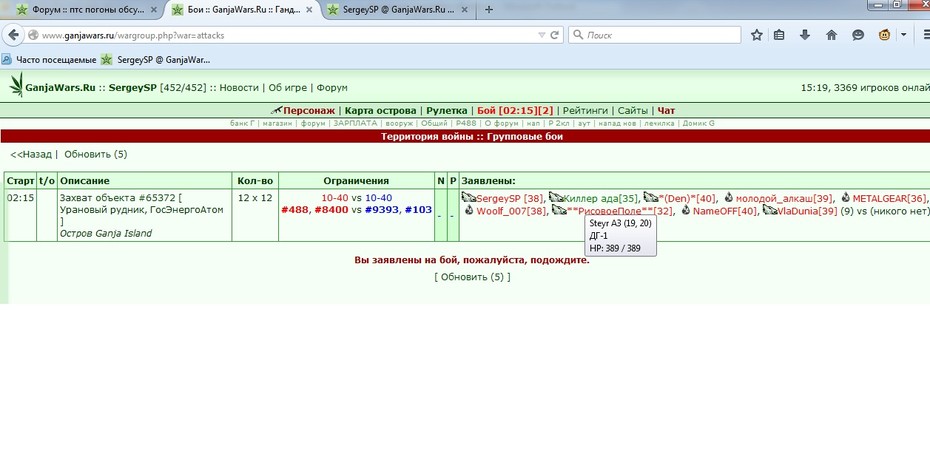Open the 'магазин' quick link

[278, 123]
